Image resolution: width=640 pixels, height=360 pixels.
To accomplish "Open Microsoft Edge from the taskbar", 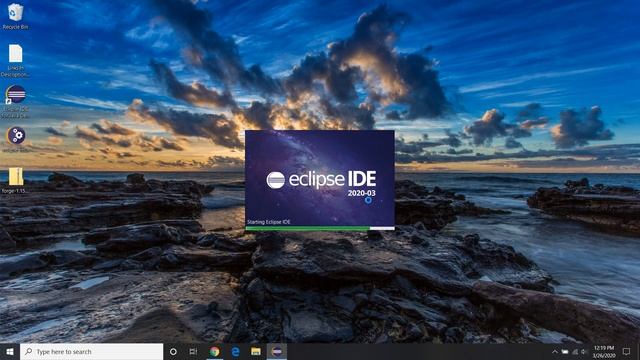I will pyautogui.click(x=236, y=352).
